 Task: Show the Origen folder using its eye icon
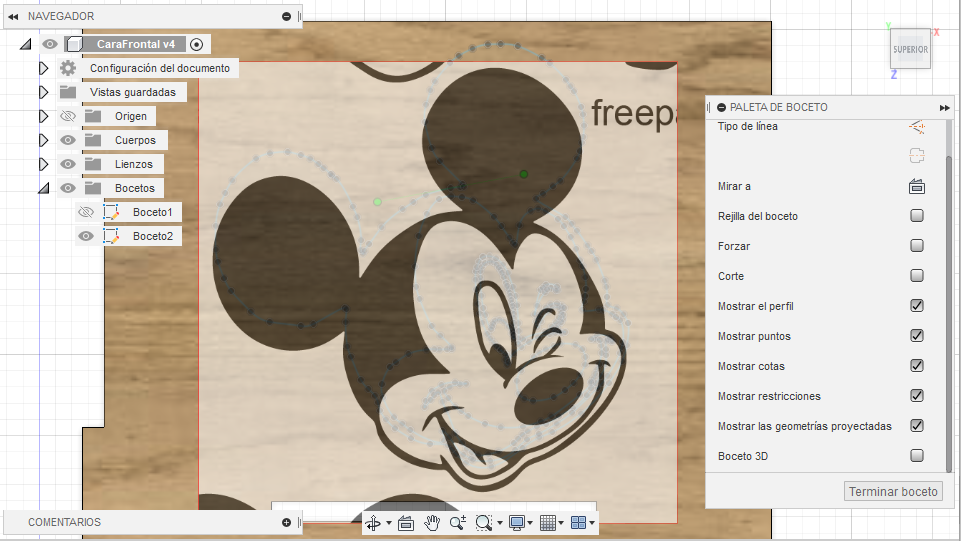(68, 116)
